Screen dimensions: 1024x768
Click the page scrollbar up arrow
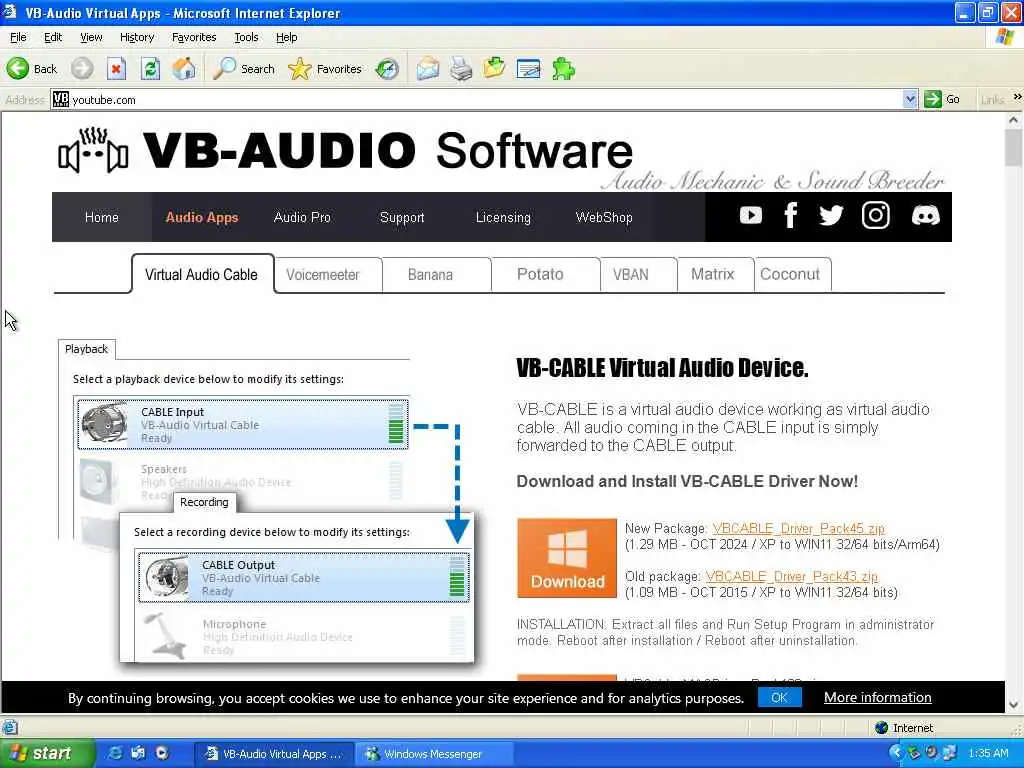[1014, 120]
